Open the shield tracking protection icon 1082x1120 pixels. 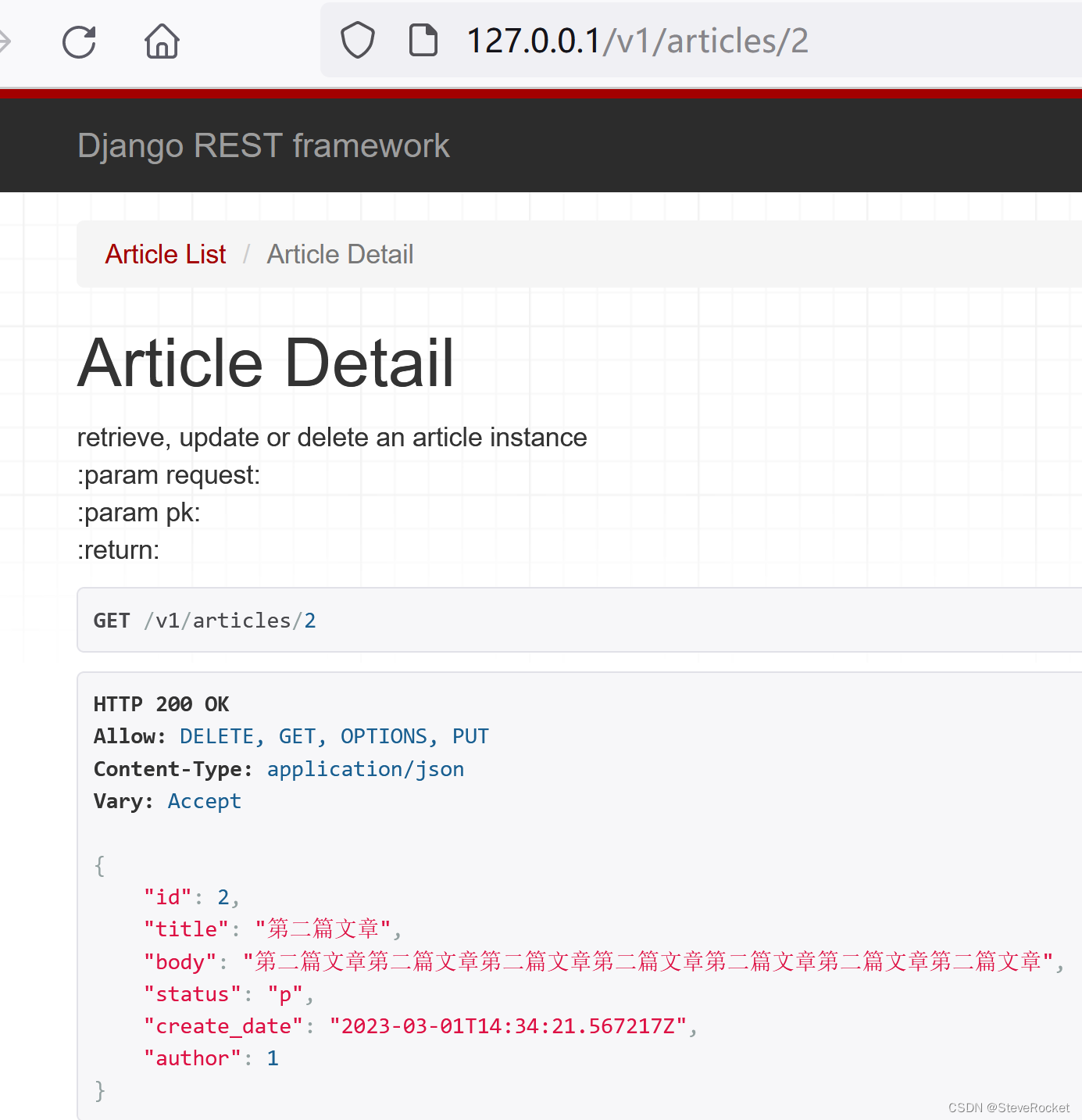(x=358, y=41)
